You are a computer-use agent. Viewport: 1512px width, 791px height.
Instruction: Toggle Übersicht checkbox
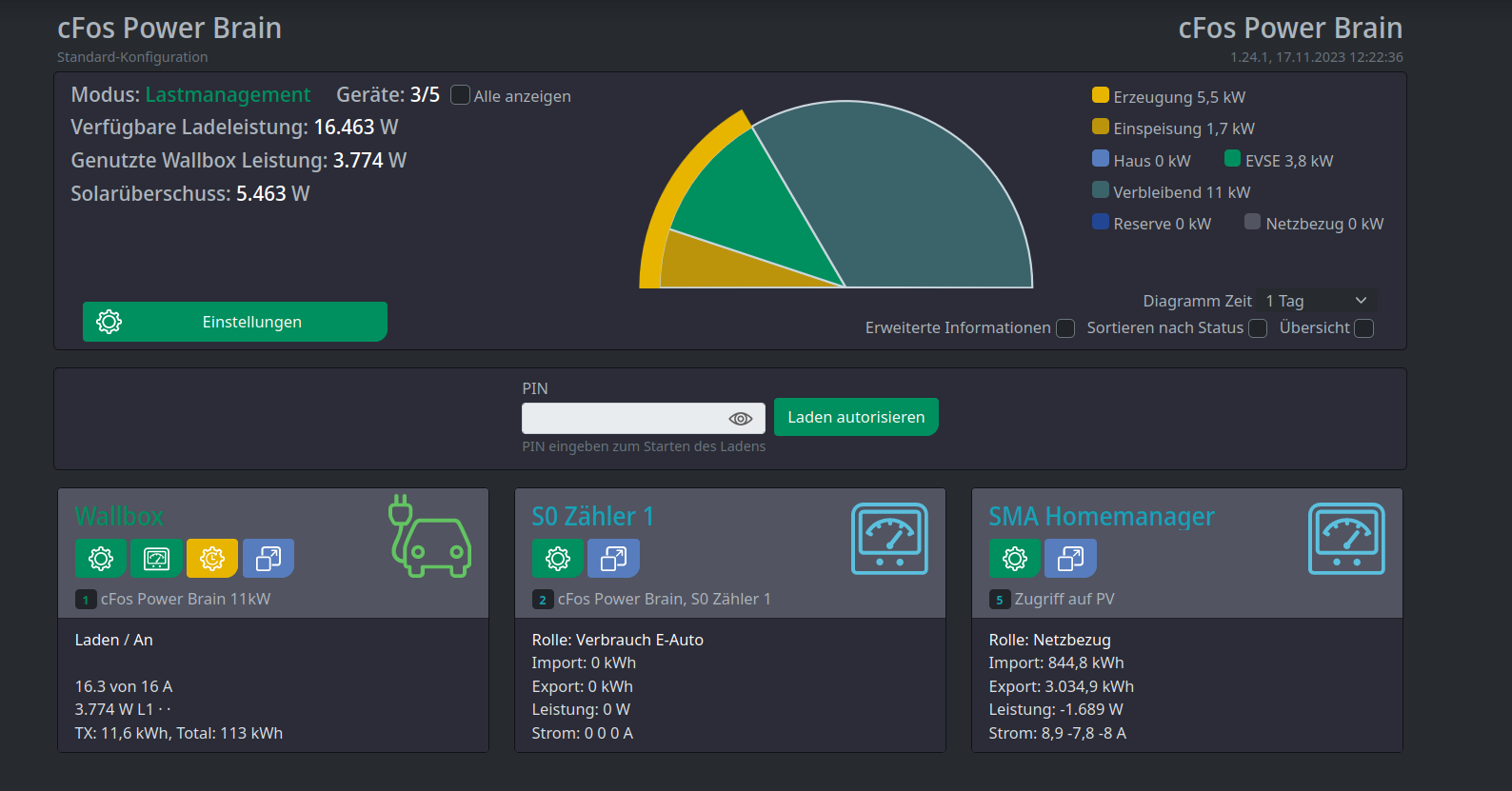(1364, 328)
